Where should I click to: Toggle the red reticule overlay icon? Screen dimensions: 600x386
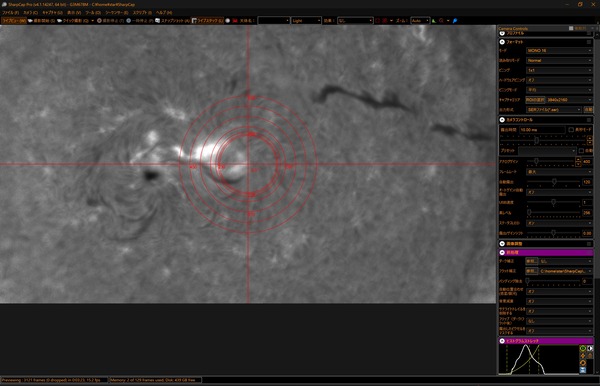coord(385,21)
